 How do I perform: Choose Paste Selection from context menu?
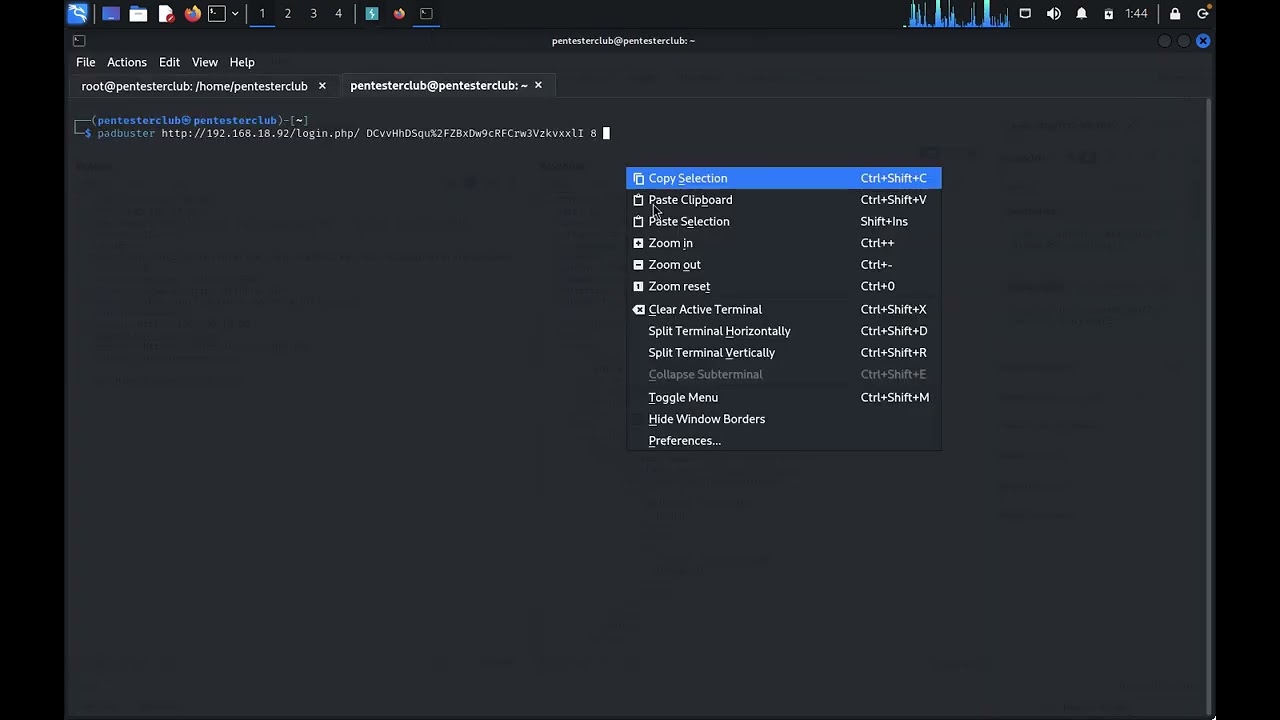(784, 221)
